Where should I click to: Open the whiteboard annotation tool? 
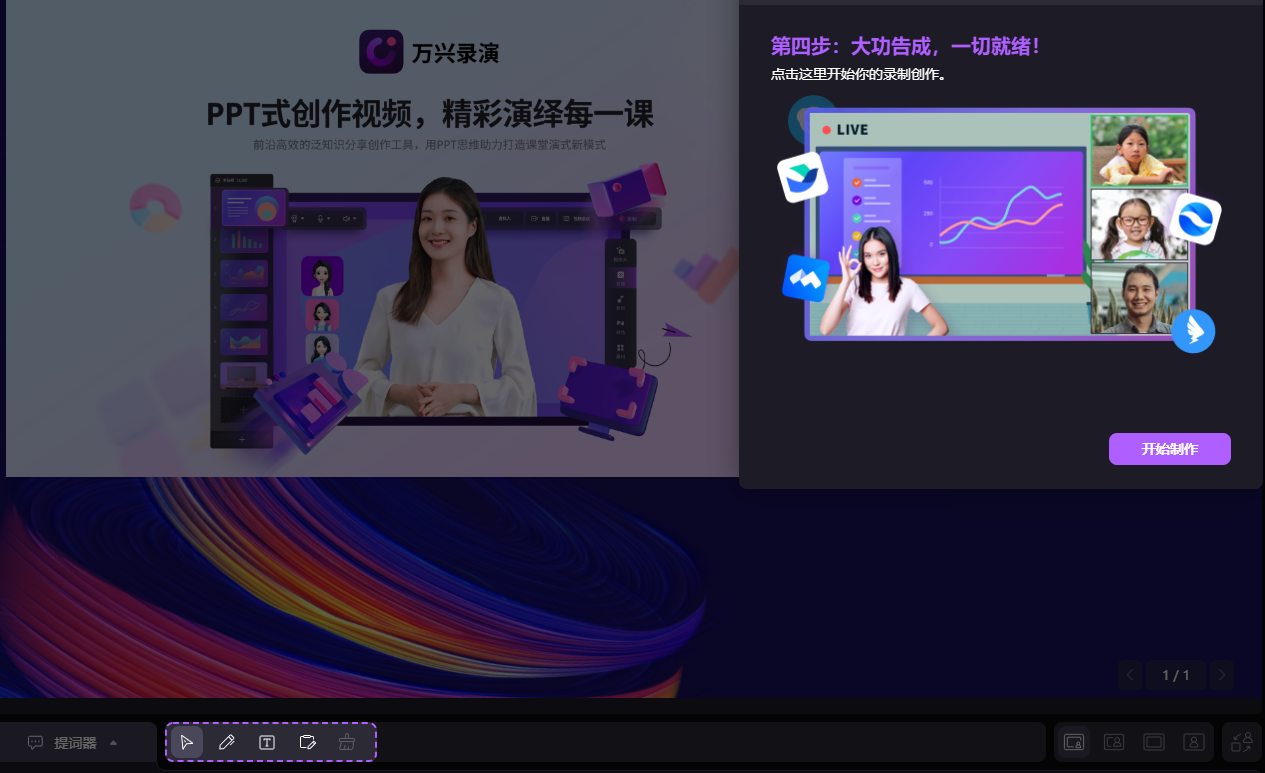(307, 742)
